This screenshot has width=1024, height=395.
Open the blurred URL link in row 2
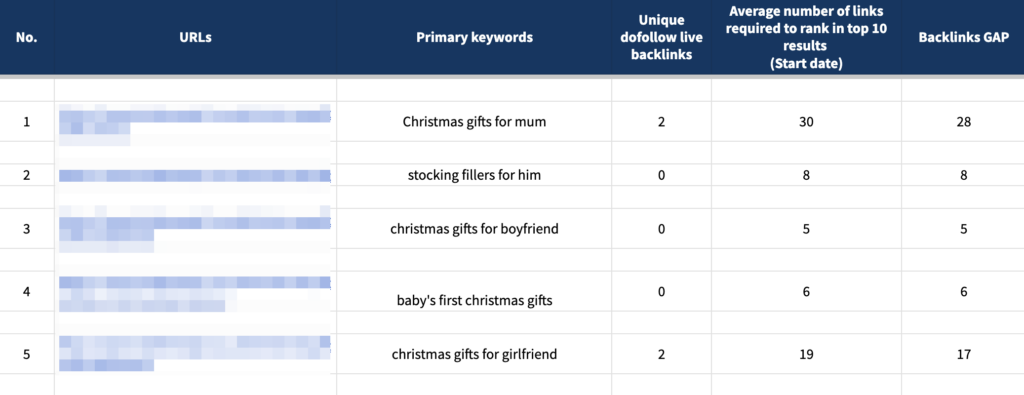[195, 175]
